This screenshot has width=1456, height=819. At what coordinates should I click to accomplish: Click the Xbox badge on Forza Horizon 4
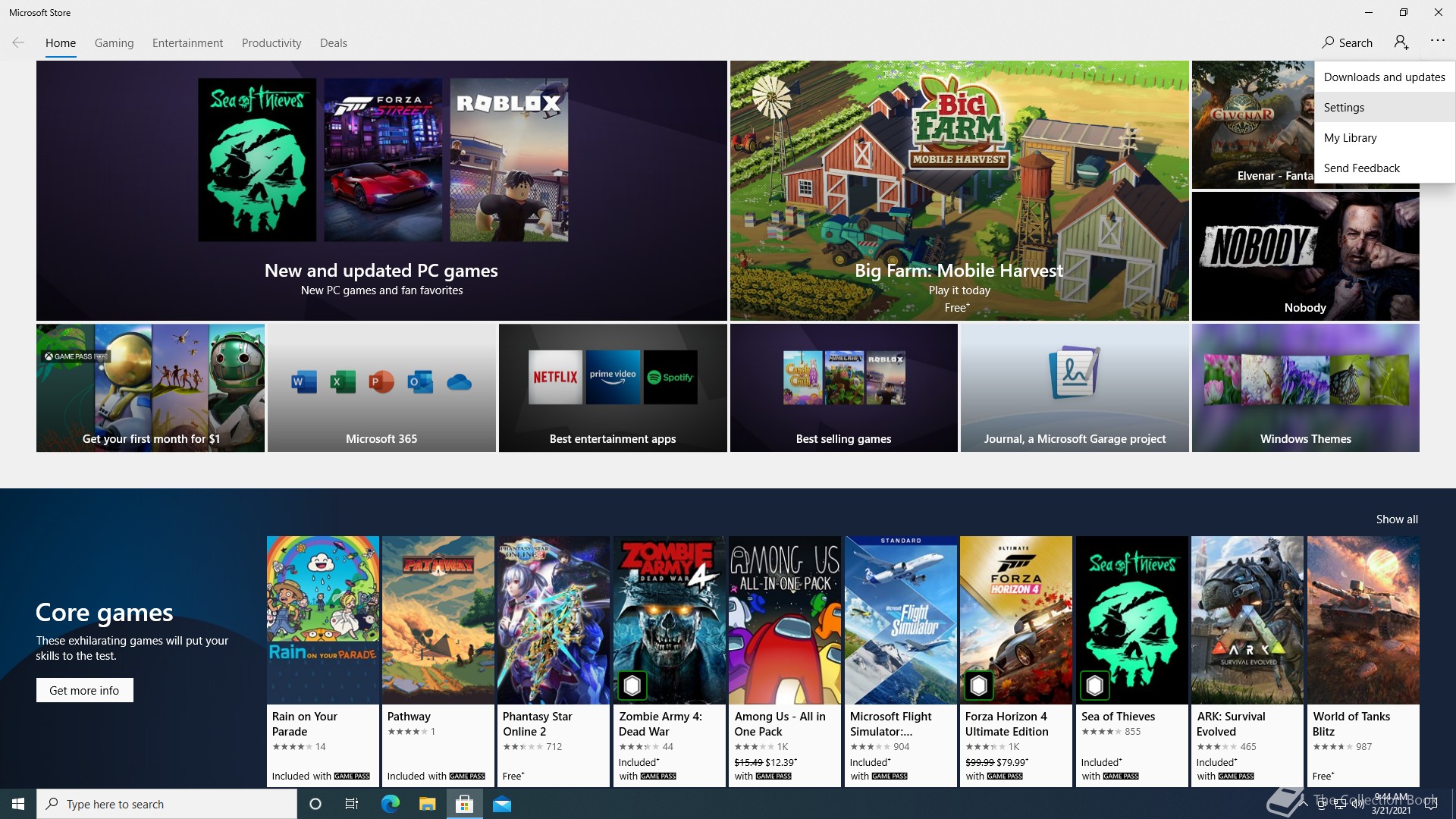[978, 686]
